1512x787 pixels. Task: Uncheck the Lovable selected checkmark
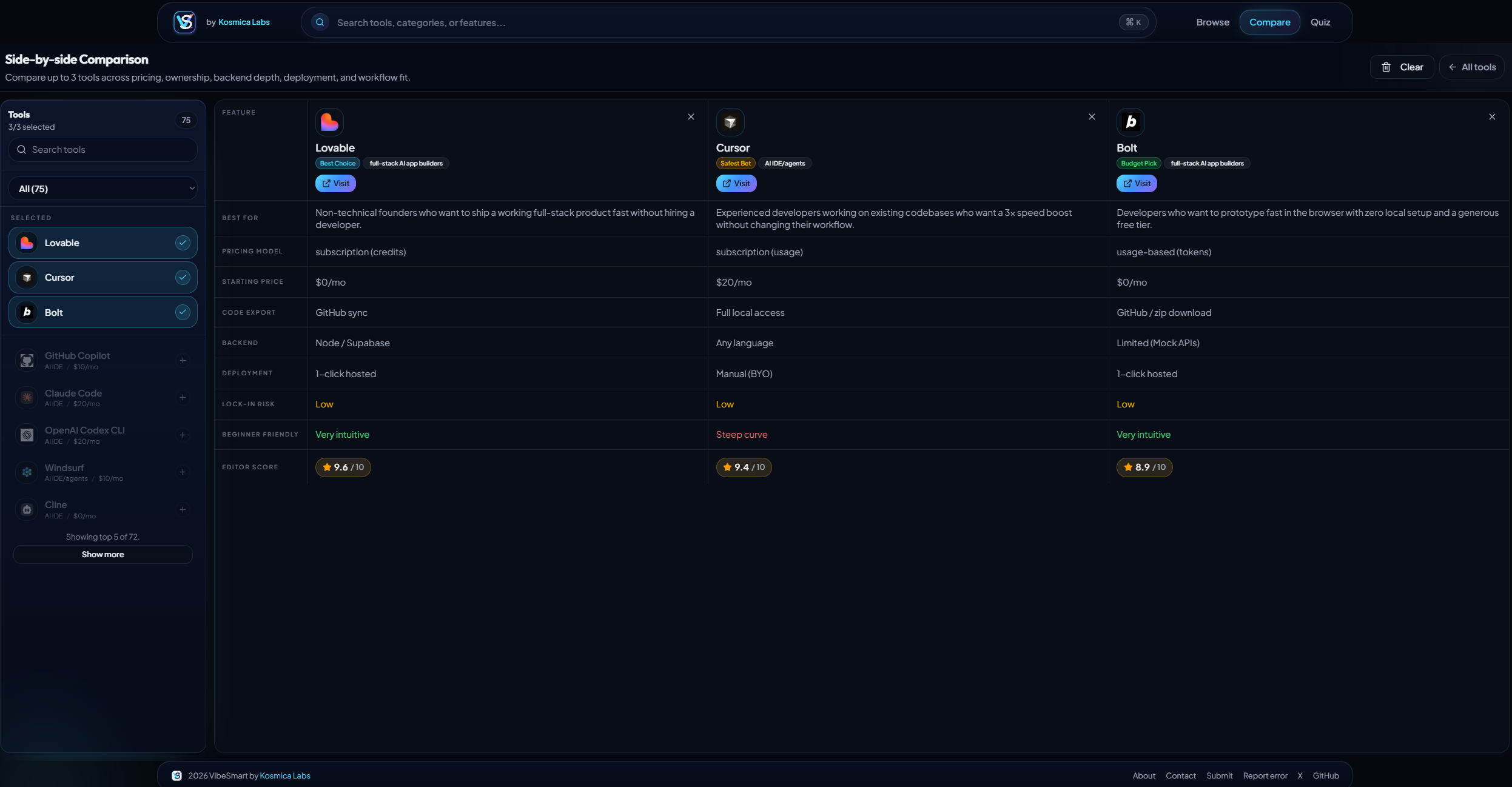(183, 243)
